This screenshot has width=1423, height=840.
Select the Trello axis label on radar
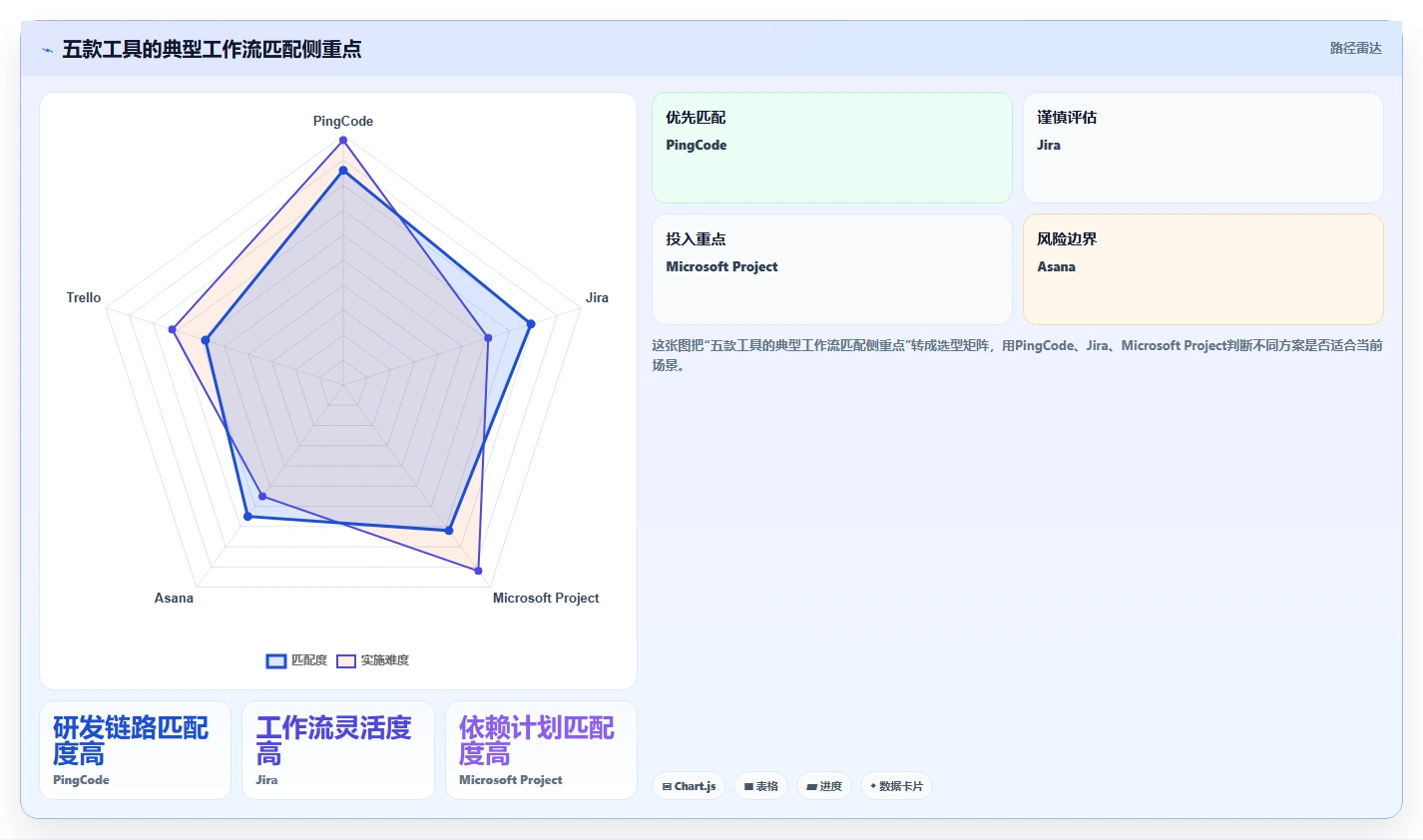(x=84, y=297)
